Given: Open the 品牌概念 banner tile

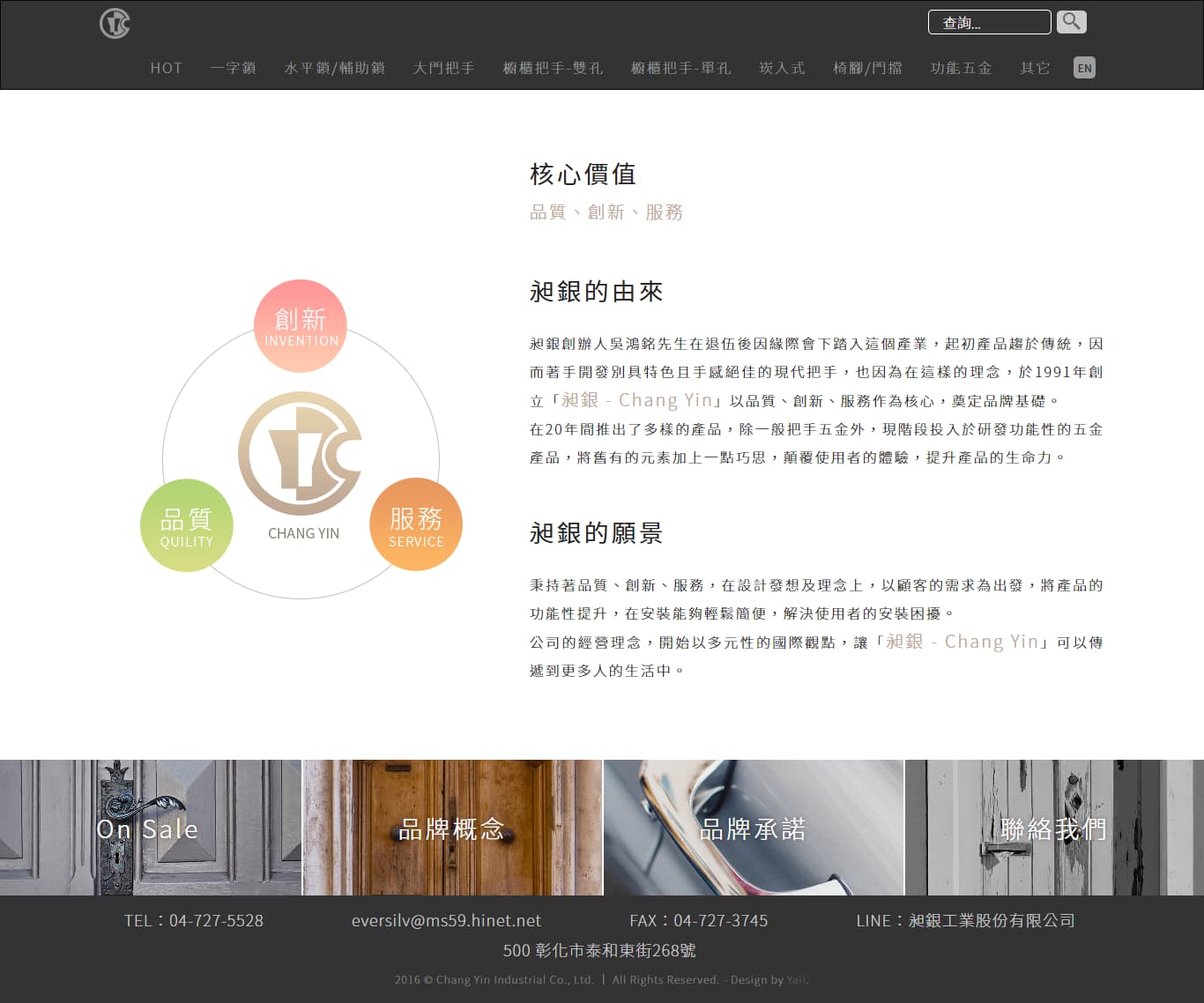Looking at the screenshot, I should click(x=452, y=828).
